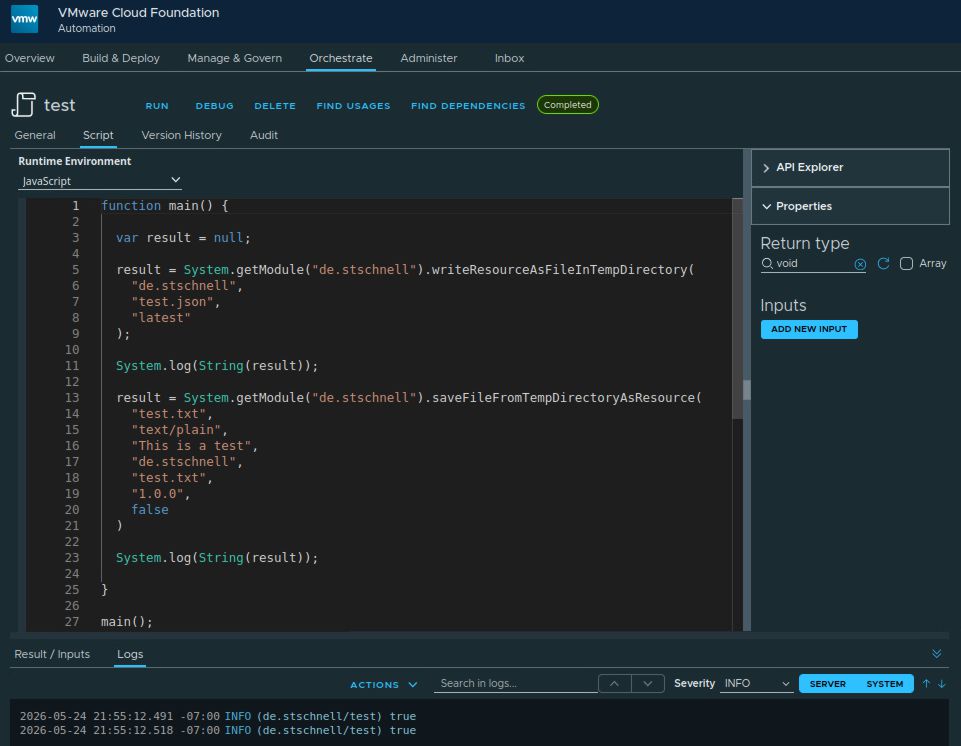Go to next log search match
The image size is (961, 746).
click(x=648, y=683)
